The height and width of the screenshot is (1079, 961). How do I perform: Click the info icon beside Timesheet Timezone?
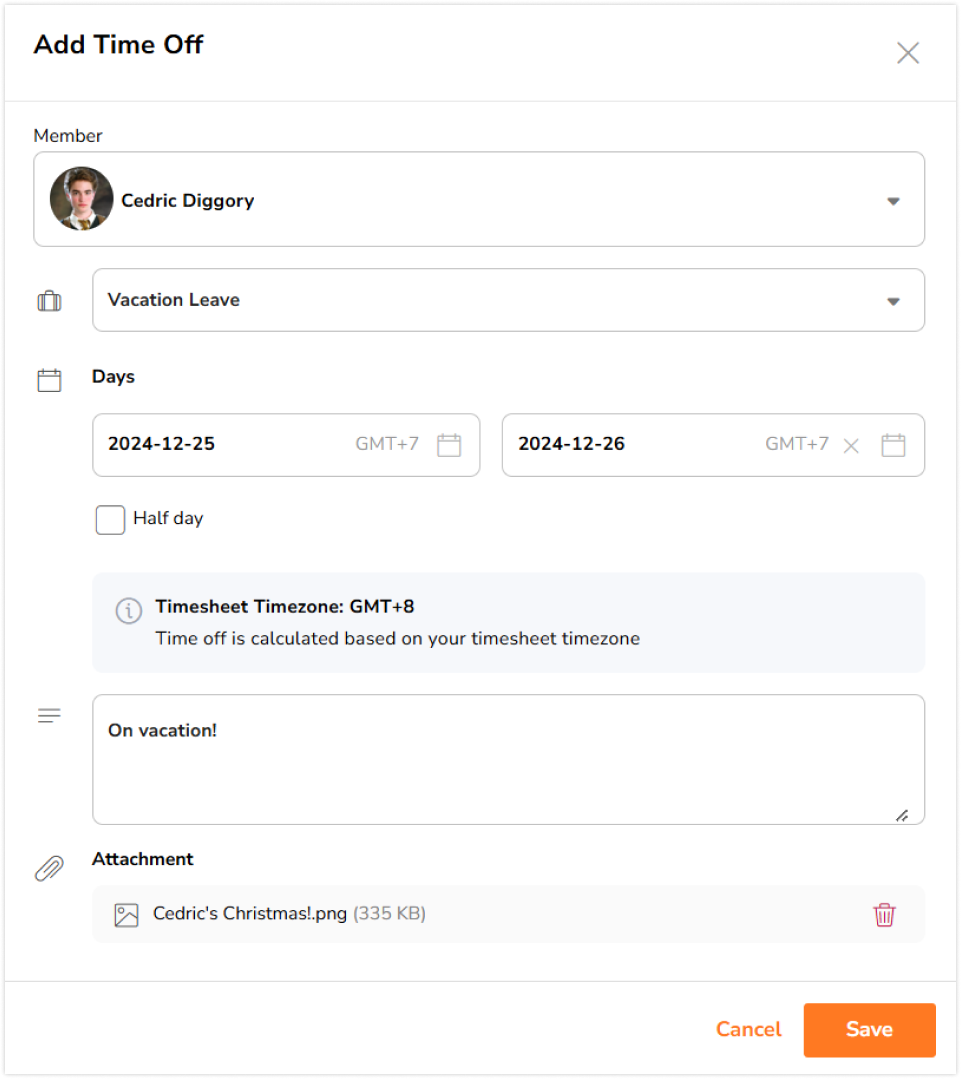pyautogui.click(x=128, y=610)
